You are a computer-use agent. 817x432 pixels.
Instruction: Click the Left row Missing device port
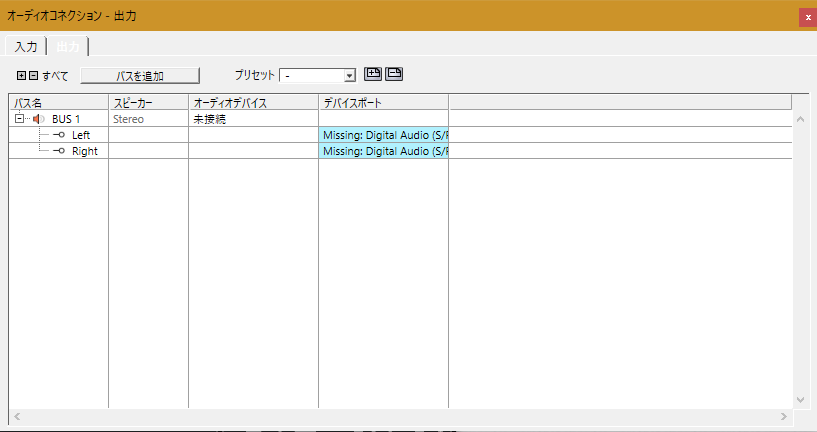pyautogui.click(x=383, y=135)
